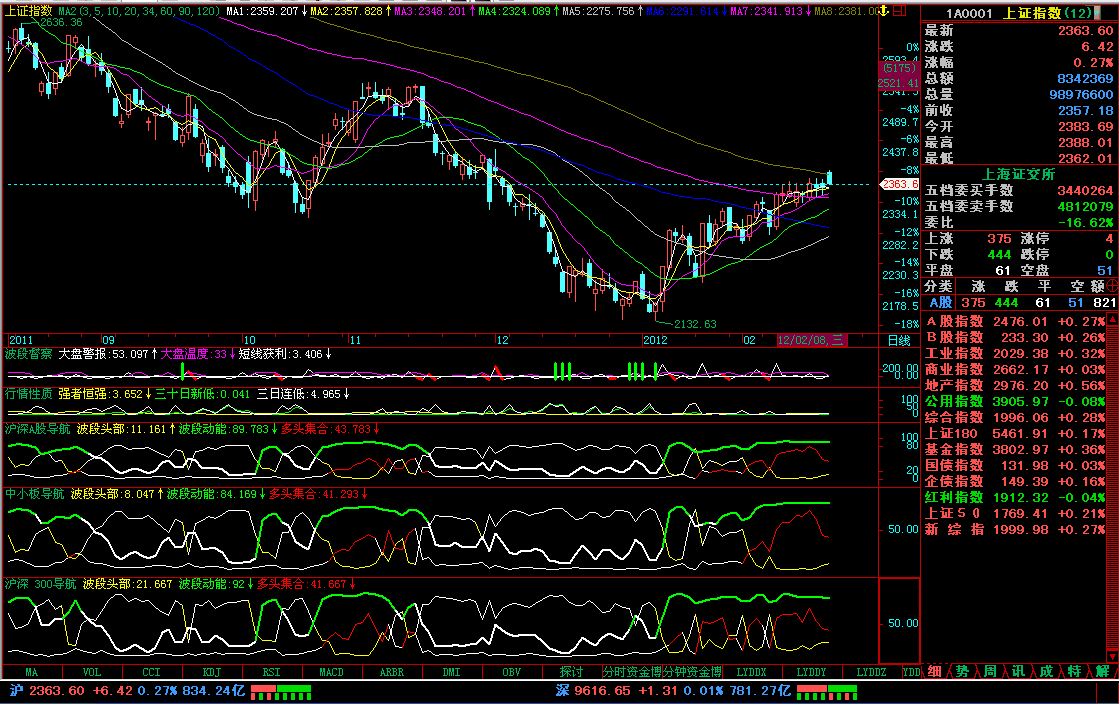Image resolution: width=1119 pixels, height=704 pixels.
Task: Open the 分钟资金博 tab
Action: 692,672
